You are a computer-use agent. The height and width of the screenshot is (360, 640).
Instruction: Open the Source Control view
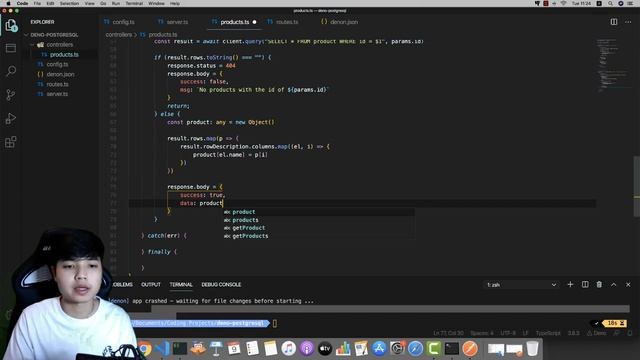coord(11,95)
